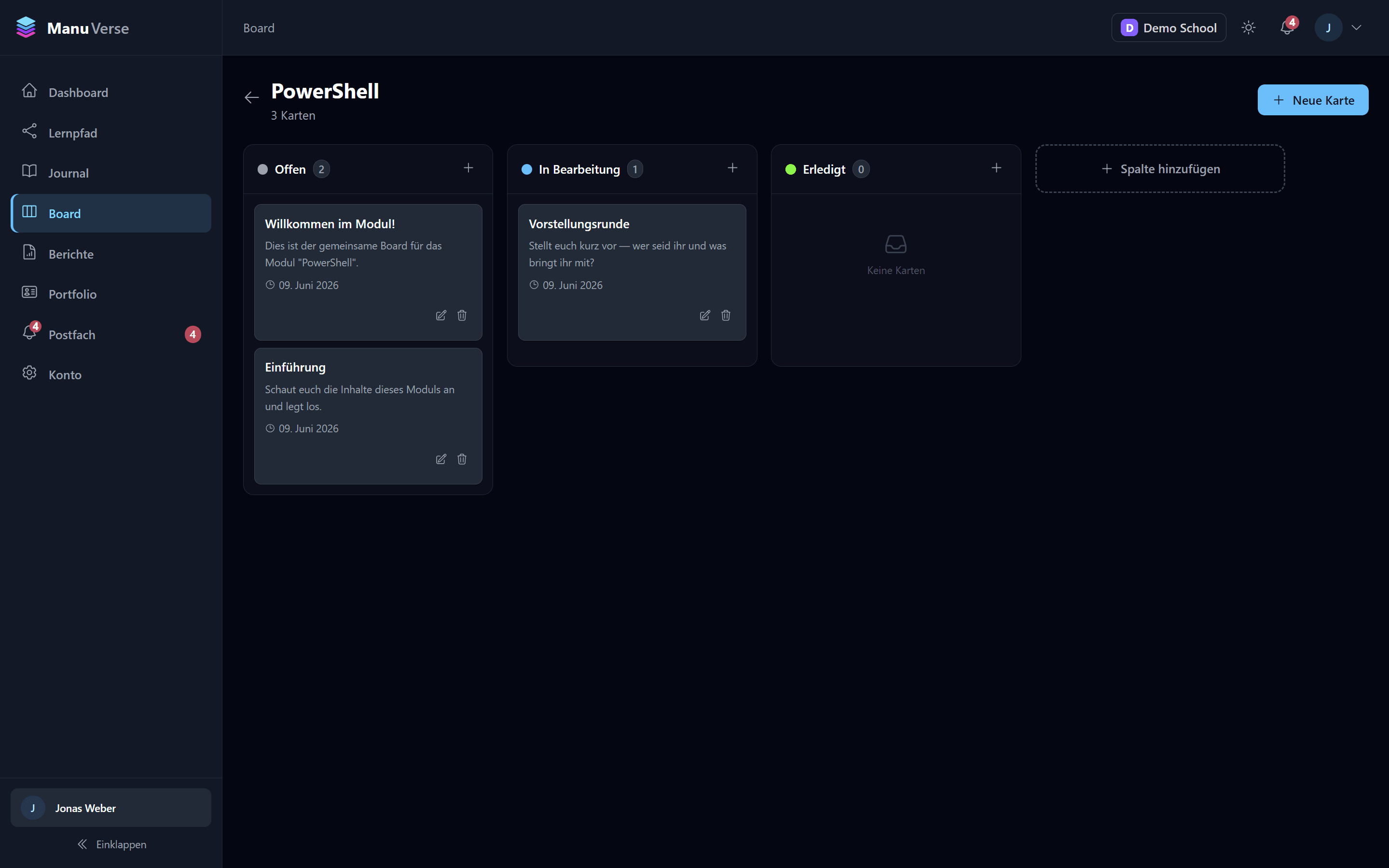Screen dimensions: 1389x868
Task: Expand the user menu chevron
Action: 1356,28
